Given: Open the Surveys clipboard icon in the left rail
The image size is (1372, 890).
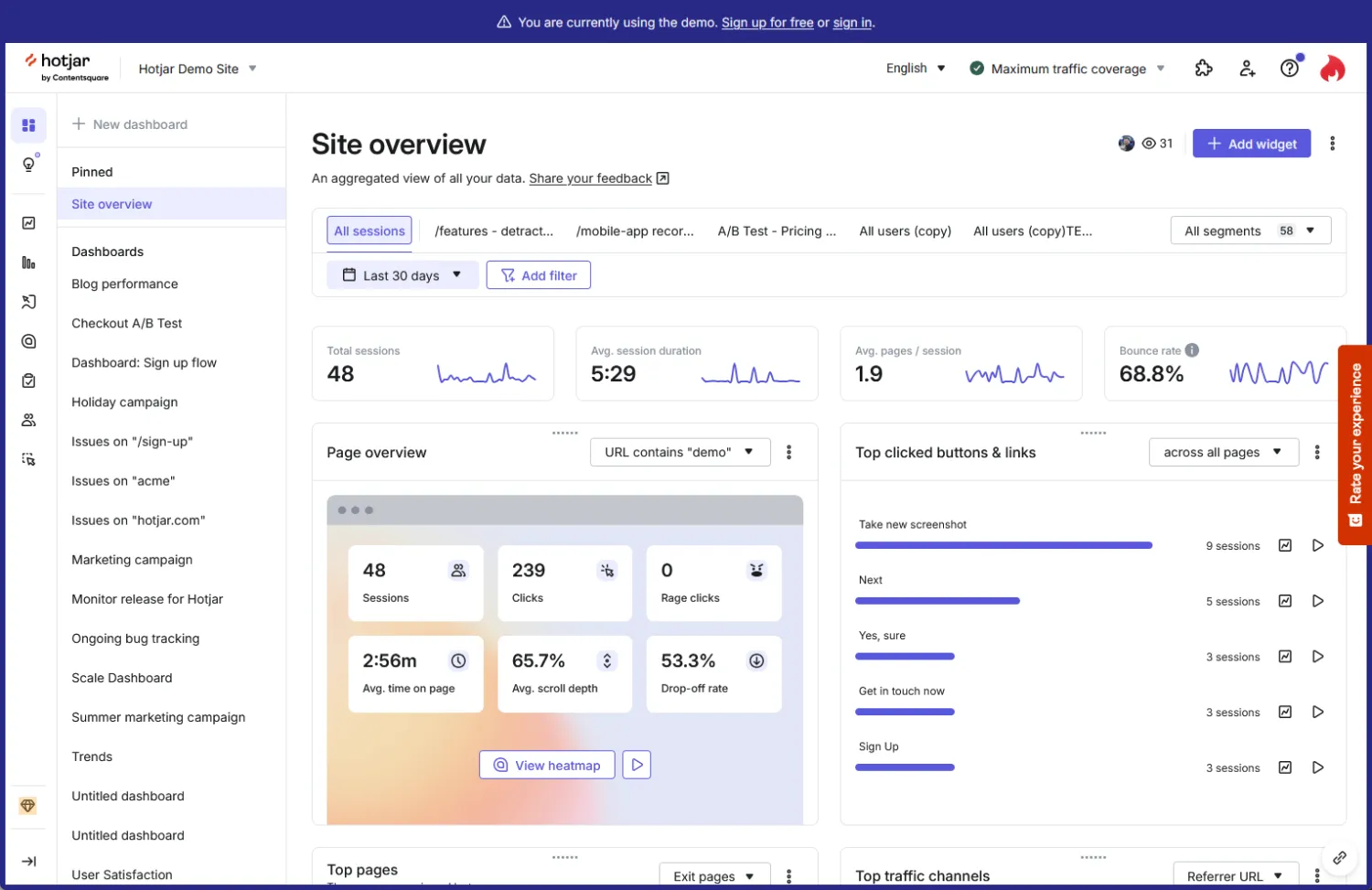Looking at the screenshot, I should (x=28, y=381).
